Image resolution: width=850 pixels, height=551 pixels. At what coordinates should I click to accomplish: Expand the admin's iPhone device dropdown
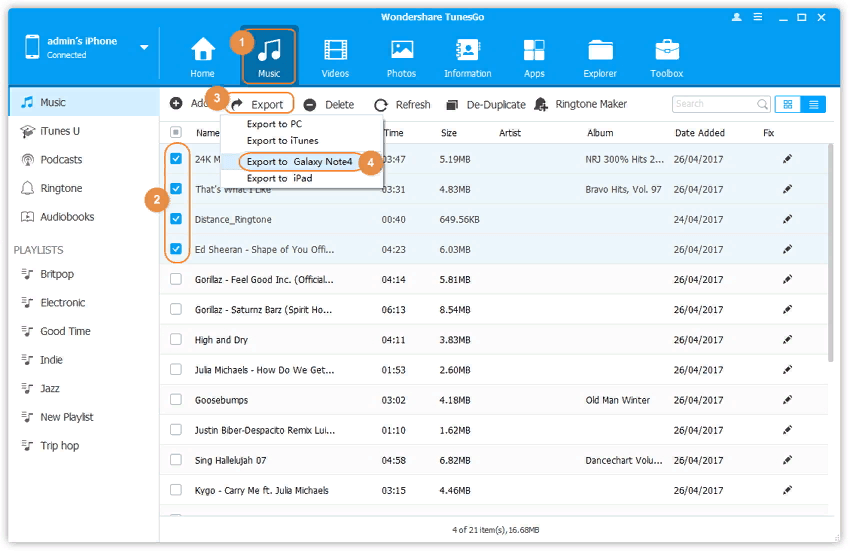point(144,47)
